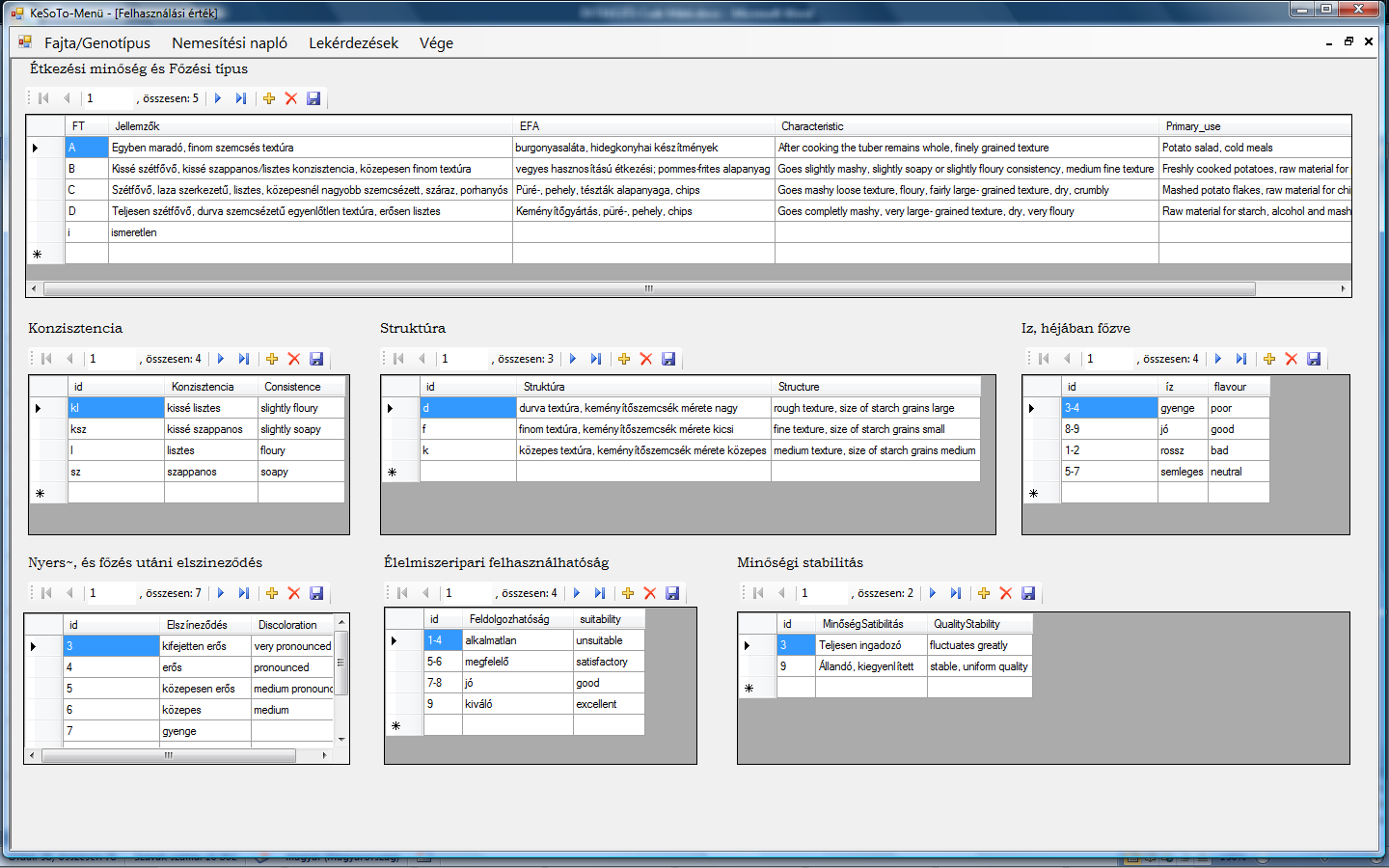The image size is (1389, 868).
Task: Click the Vége menu item
Action: [436, 43]
